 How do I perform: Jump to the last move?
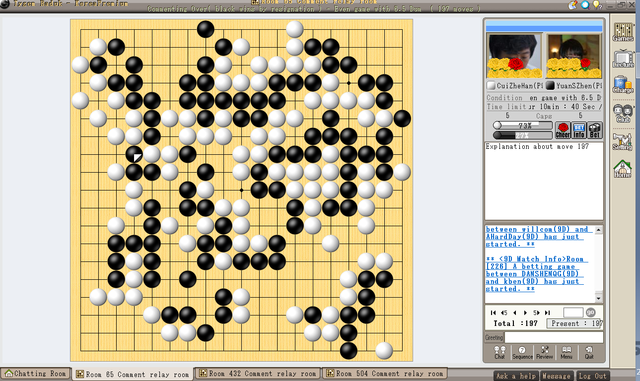coord(548,312)
